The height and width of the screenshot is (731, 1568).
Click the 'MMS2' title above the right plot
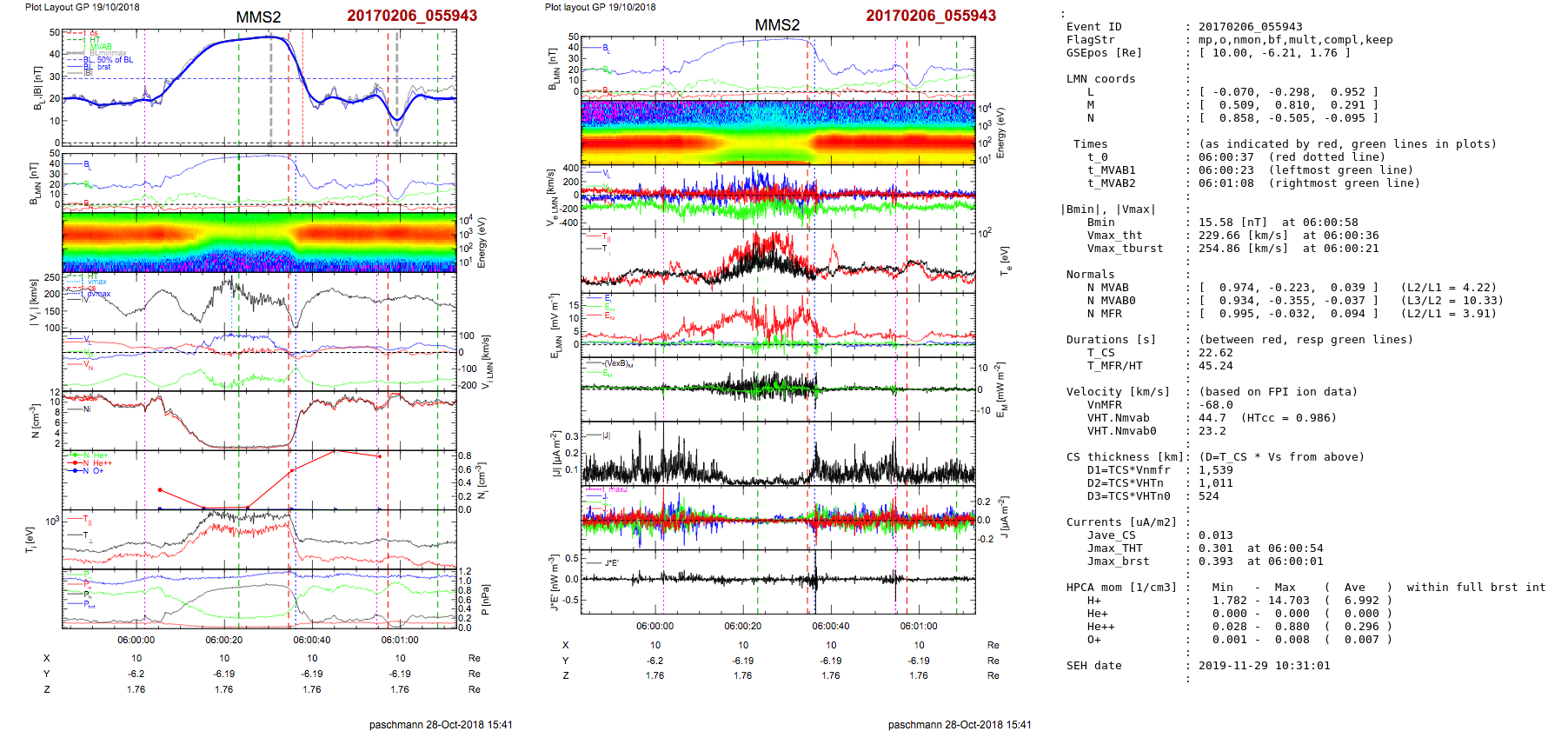tap(777, 25)
